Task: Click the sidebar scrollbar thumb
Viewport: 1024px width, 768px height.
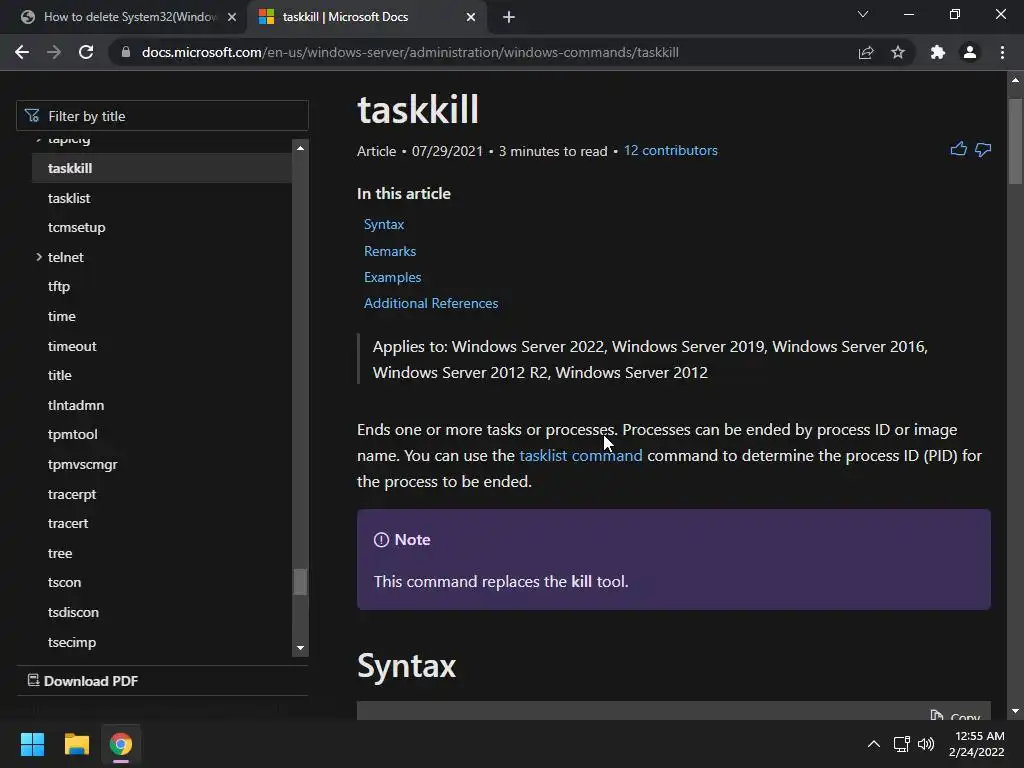Action: coord(300,581)
